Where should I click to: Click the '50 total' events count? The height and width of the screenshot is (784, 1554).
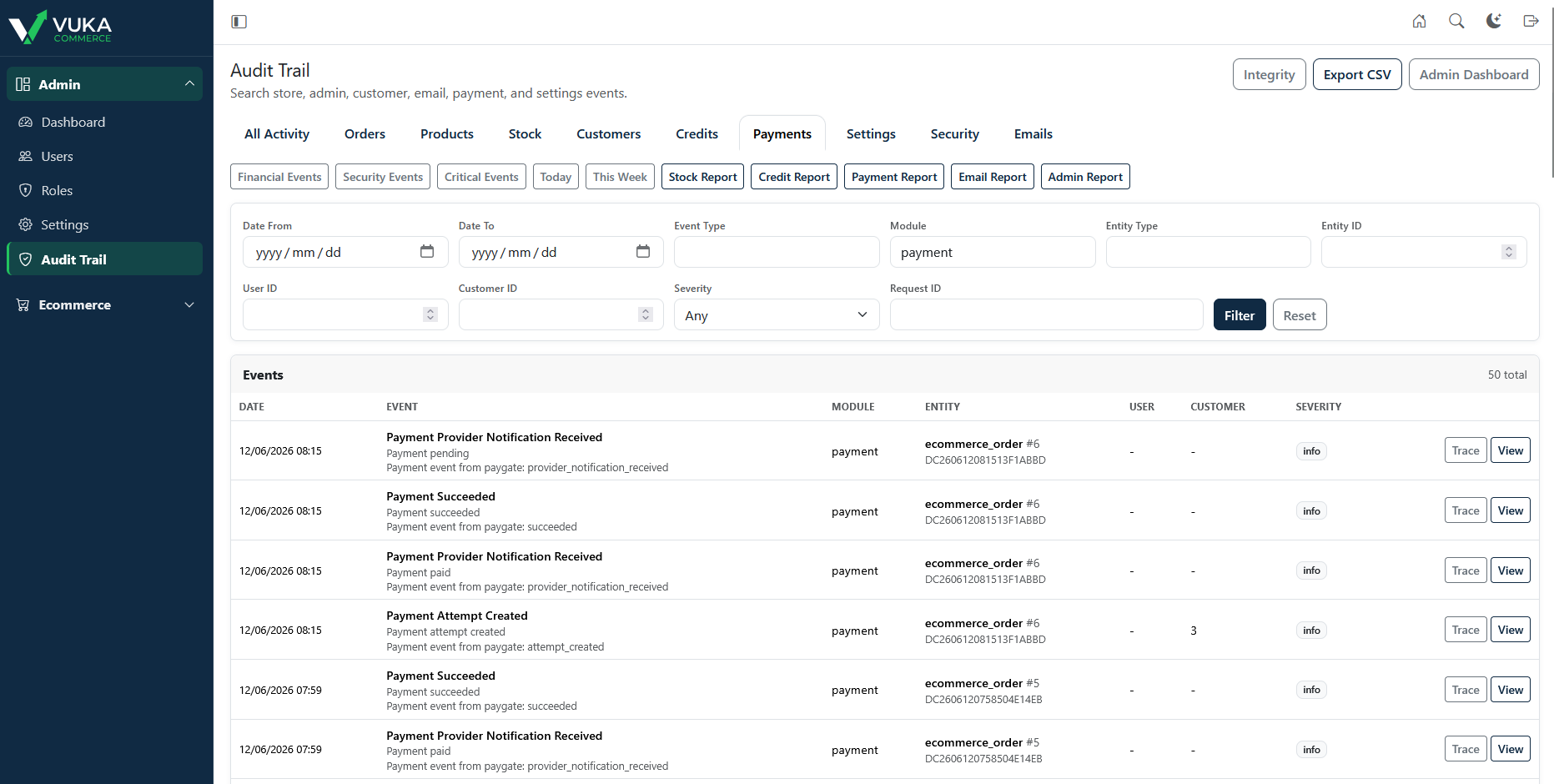point(1507,375)
